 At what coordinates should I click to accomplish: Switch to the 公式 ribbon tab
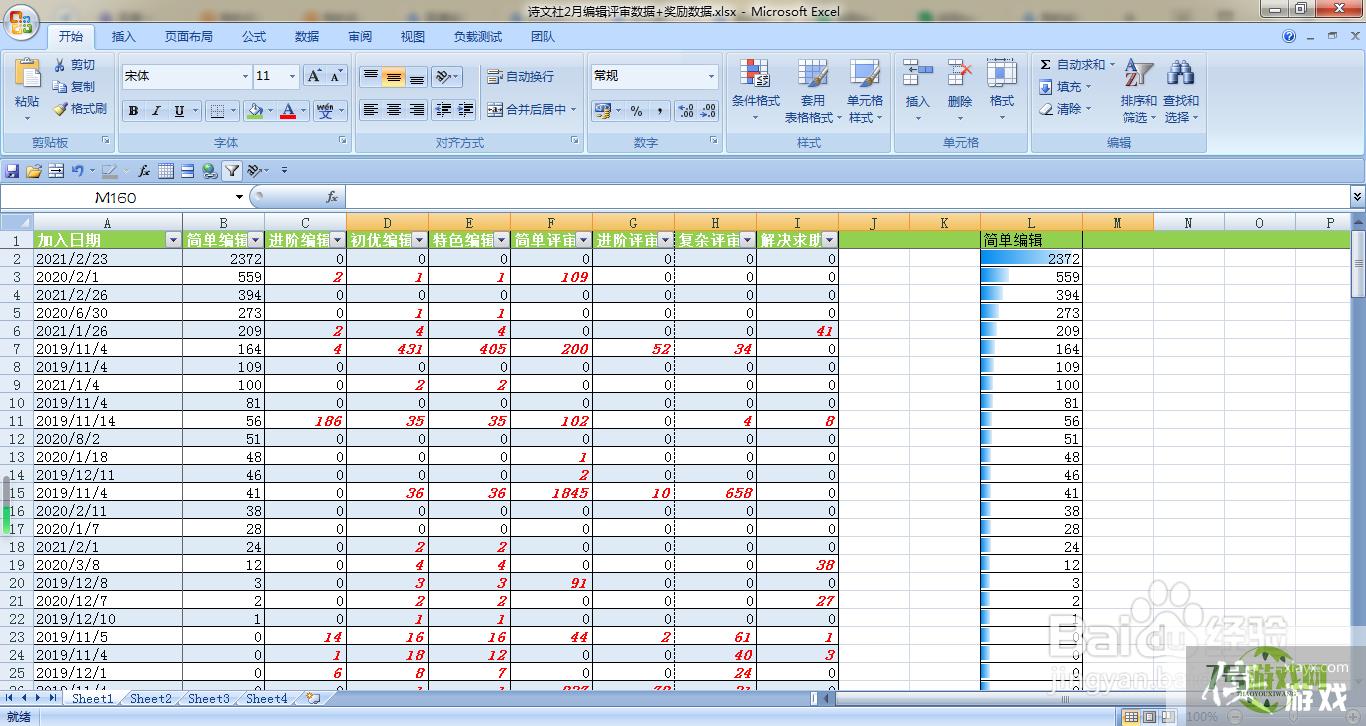[x=254, y=37]
